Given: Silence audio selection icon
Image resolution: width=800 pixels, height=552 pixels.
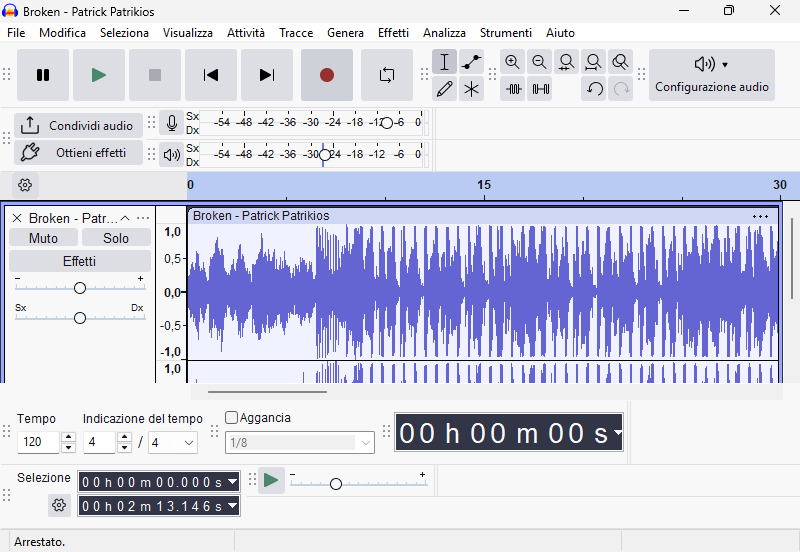Looking at the screenshot, I should 540,89.
